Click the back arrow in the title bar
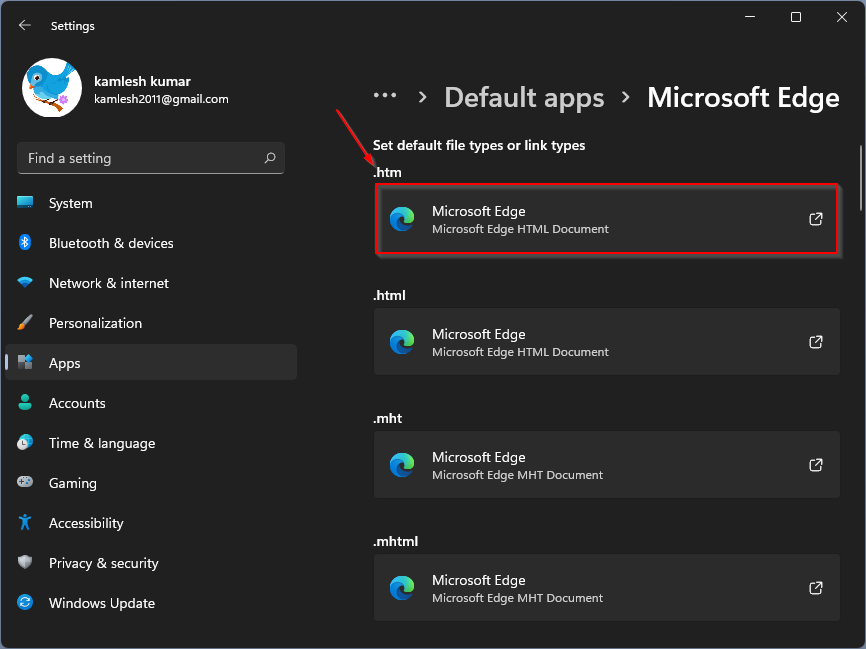This screenshot has width=866, height=649. [x=22, y=25]
